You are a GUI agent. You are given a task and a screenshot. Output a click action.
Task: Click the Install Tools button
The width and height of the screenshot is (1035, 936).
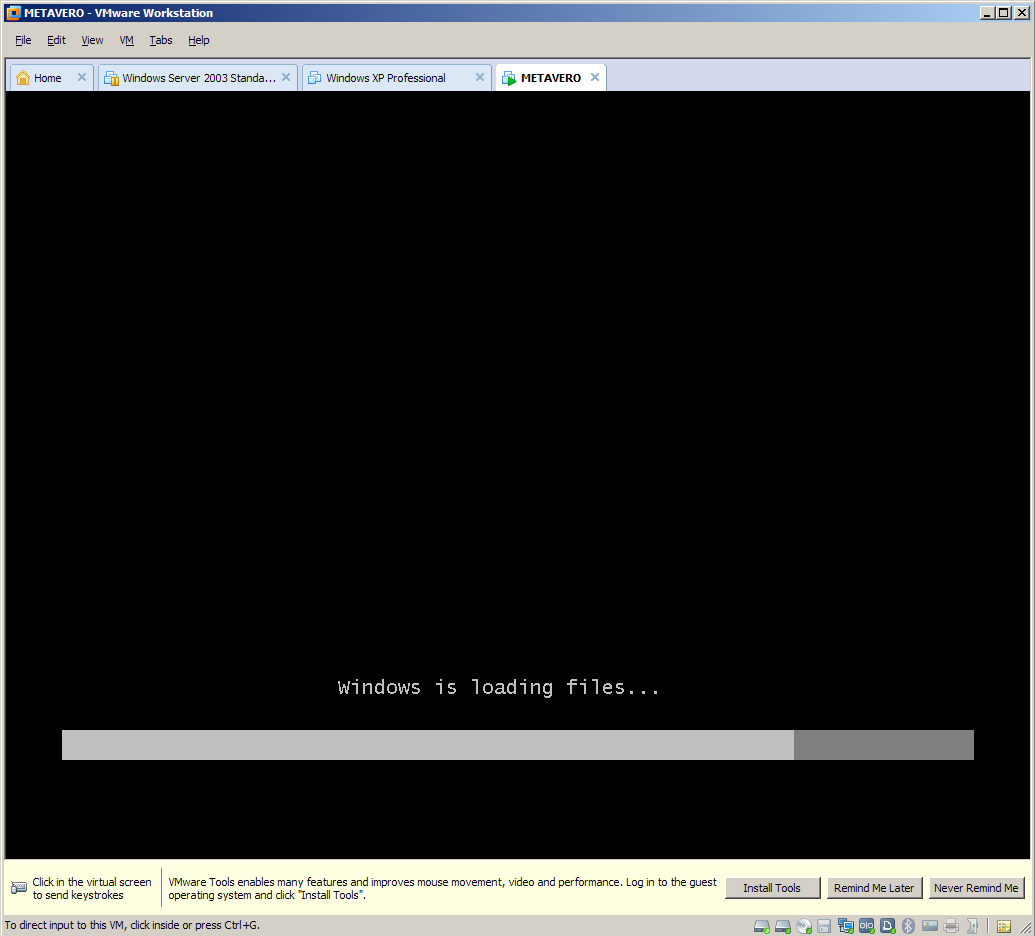(772, 888)
